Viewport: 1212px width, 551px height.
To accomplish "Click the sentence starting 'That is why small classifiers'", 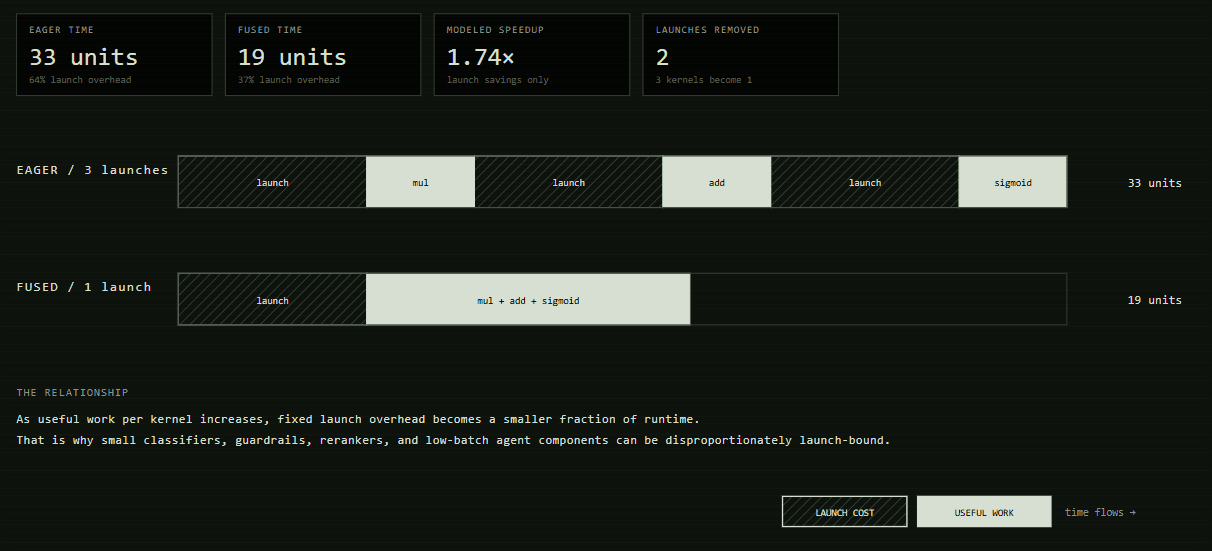I will (453, 440).
